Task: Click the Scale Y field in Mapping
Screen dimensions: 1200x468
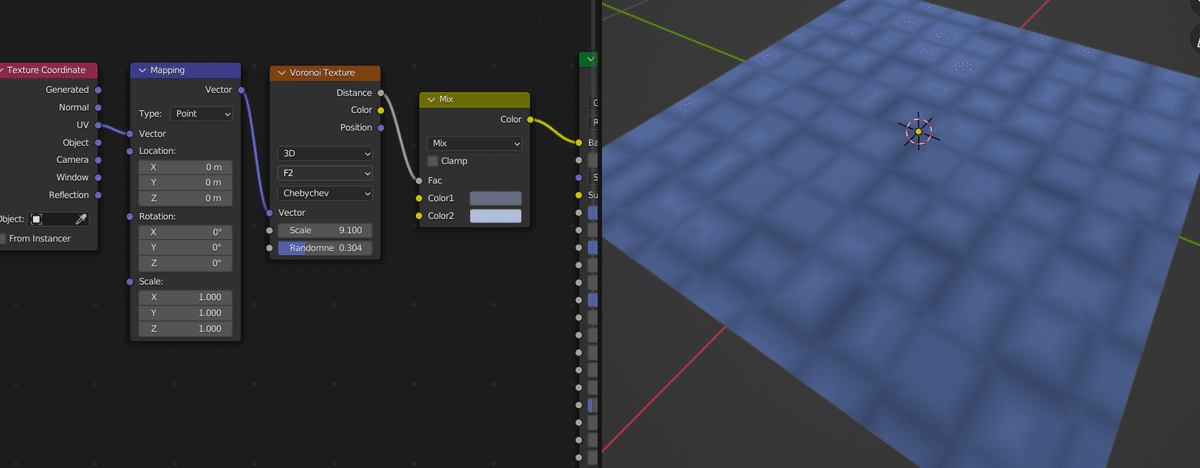Action: coord(185,313)
